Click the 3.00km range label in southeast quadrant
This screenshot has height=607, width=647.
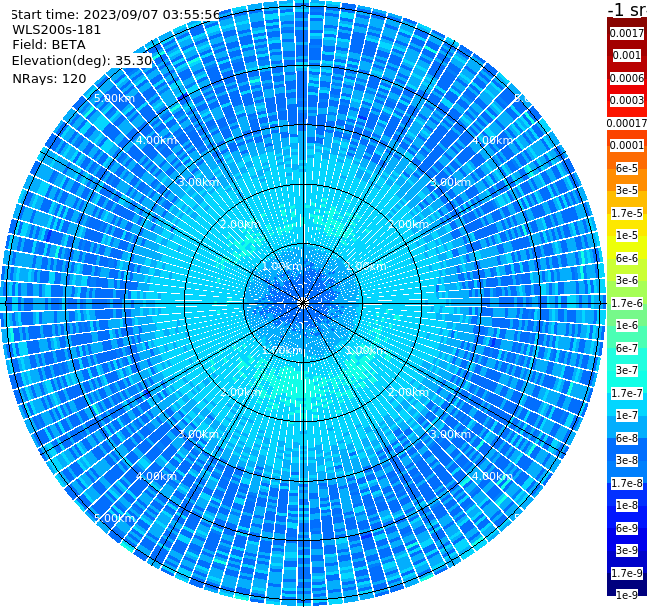(x=450, y=434)
